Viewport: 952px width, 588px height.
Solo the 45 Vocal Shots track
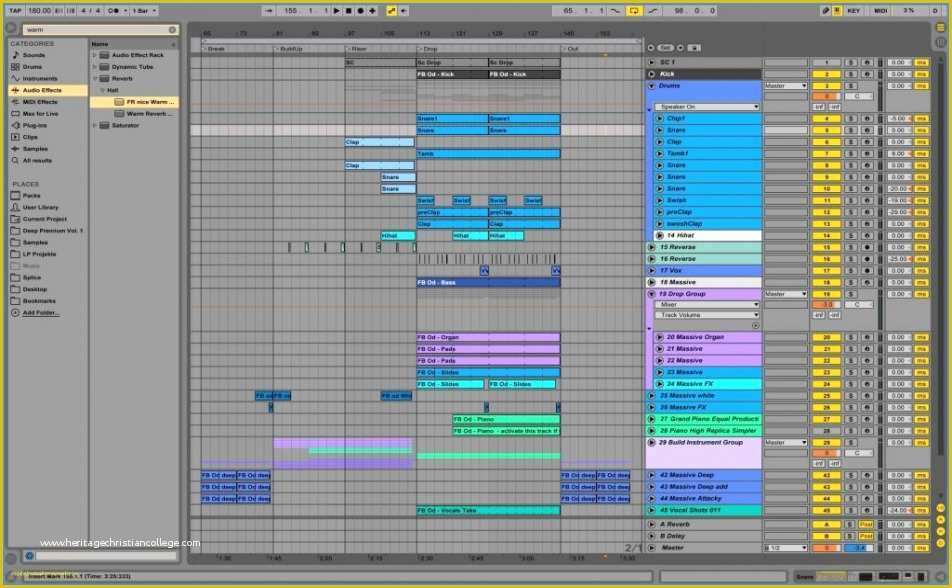tap(851, 510)
